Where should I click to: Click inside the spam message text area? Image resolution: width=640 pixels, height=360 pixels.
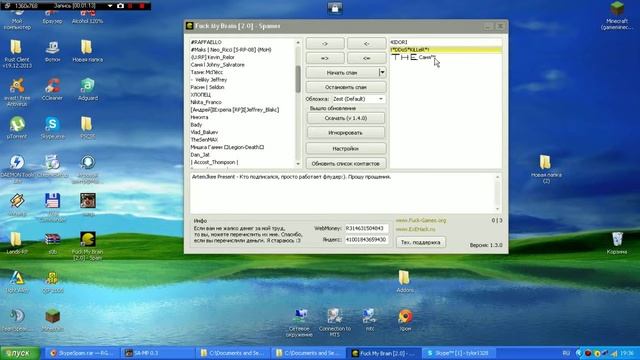342,193
